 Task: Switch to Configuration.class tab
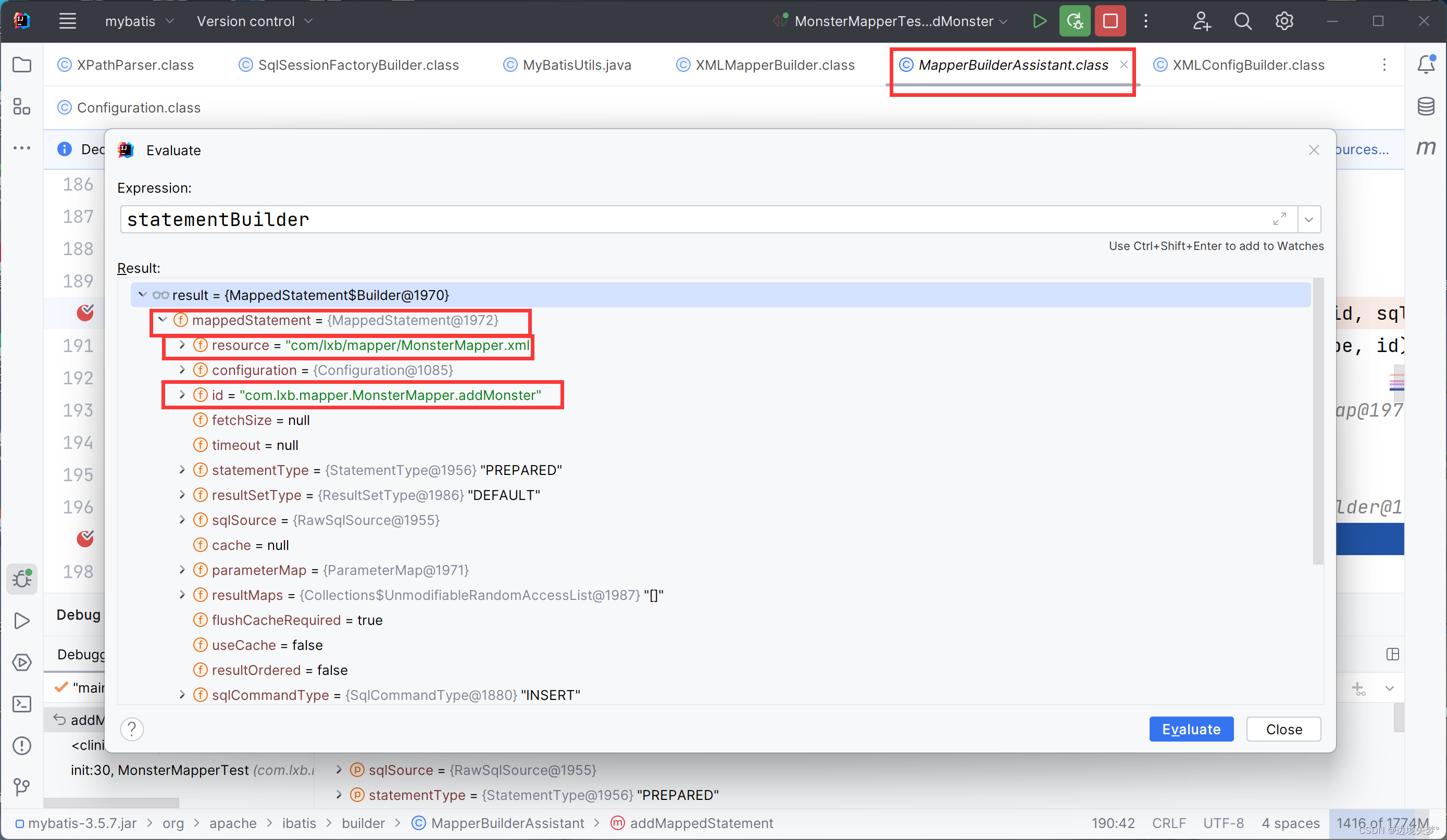[138, 107]
